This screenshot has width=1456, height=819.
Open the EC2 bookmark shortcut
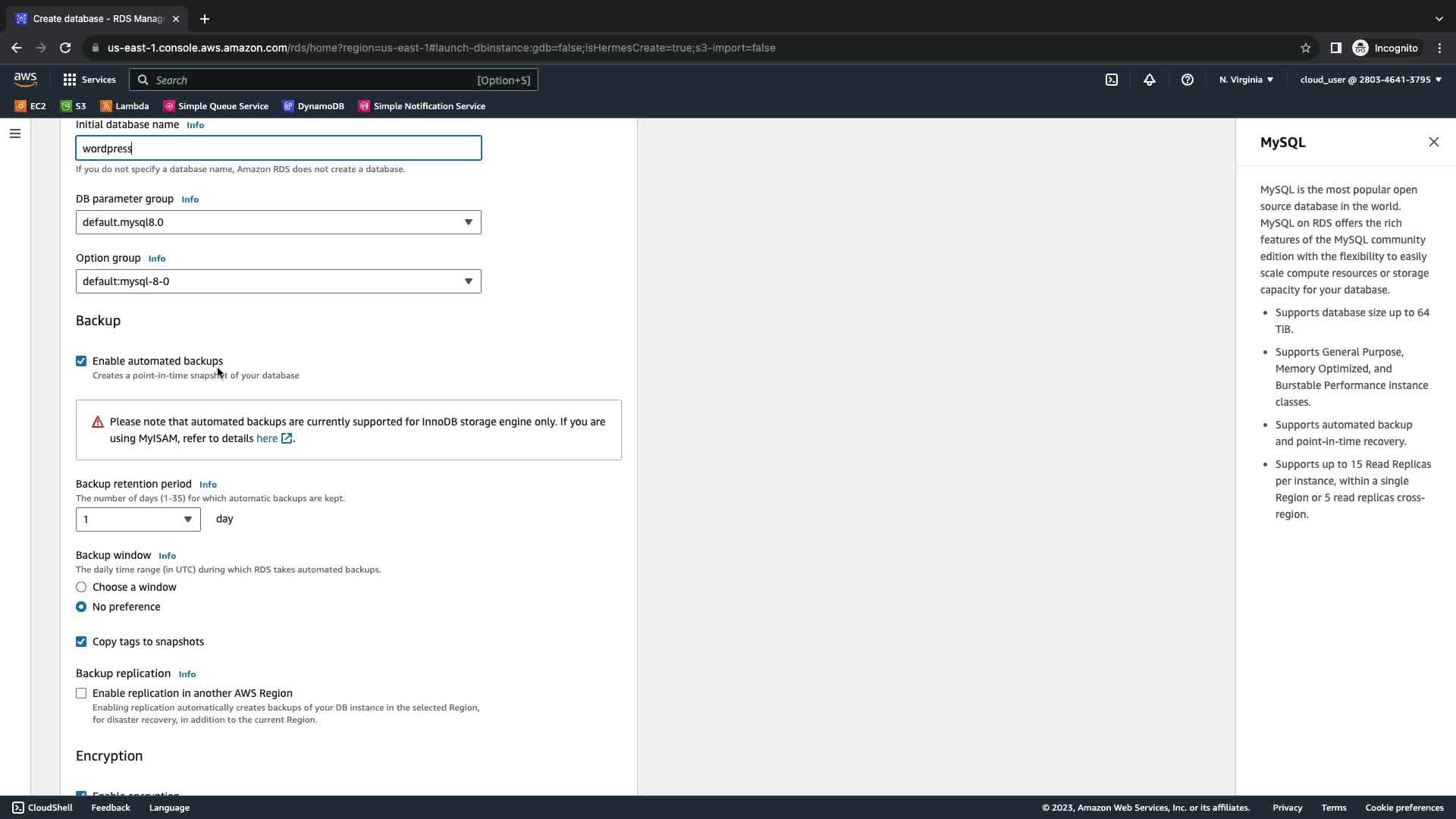coord(30,106)
